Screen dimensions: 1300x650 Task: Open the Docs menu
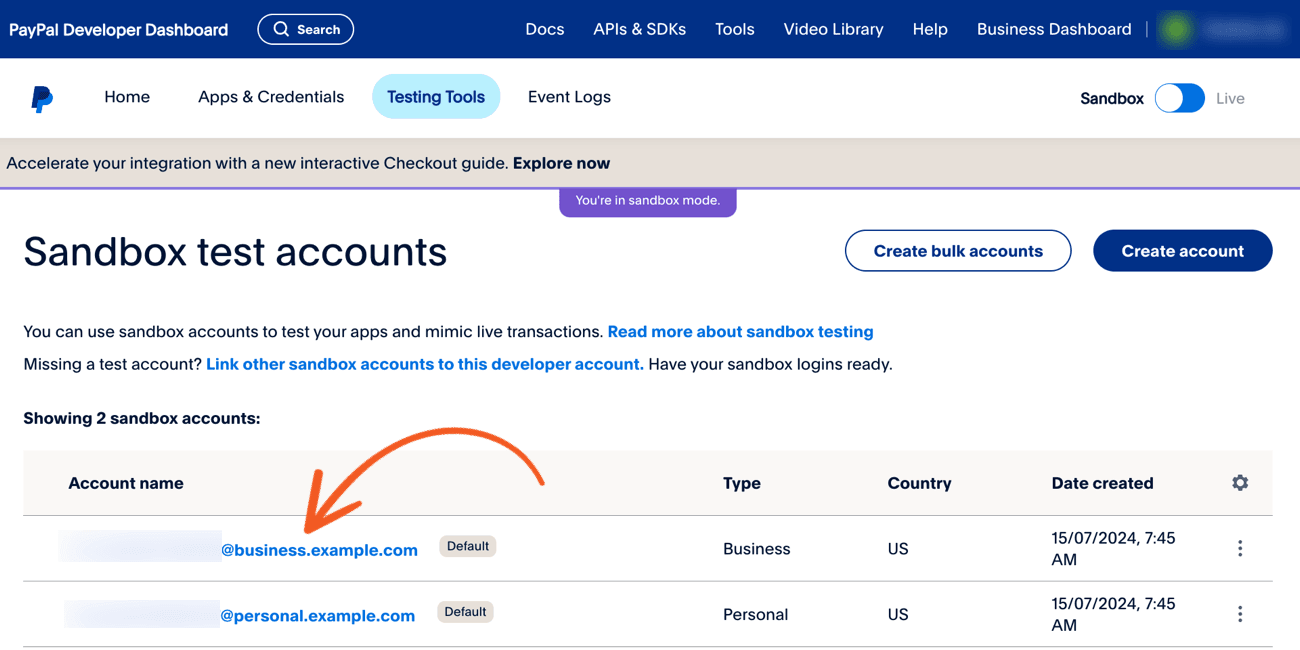545,29
